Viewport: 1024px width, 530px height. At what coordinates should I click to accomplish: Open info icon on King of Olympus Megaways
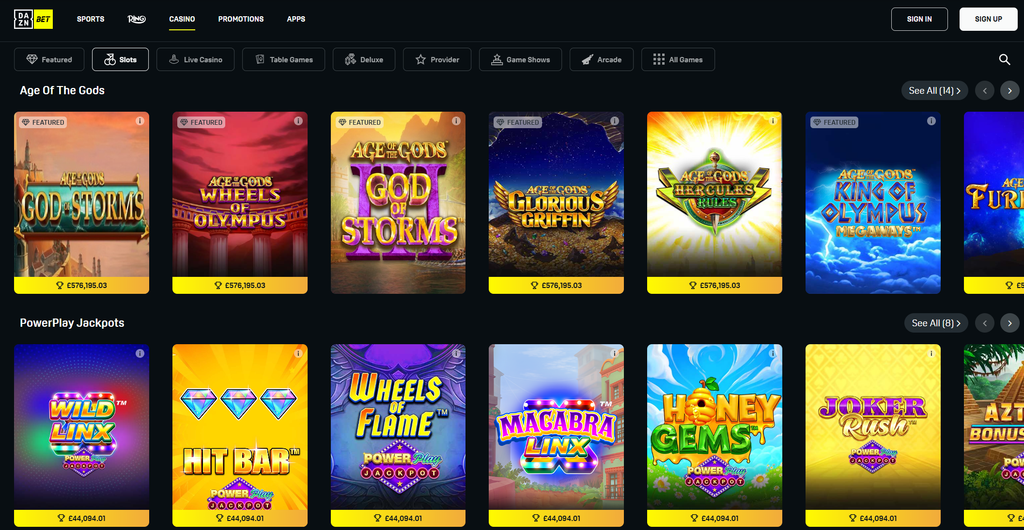[931, 121]
